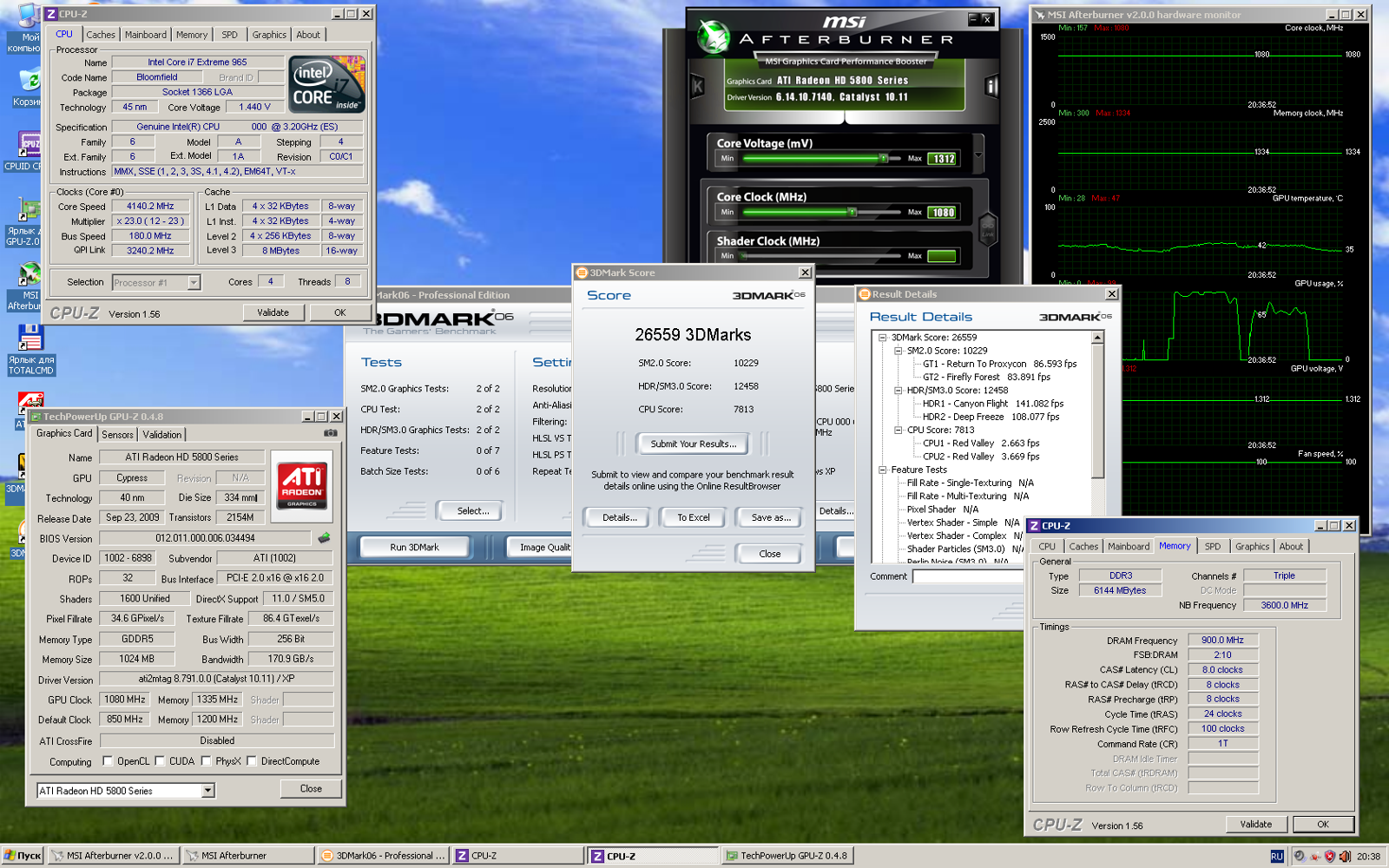Click the Intel Core i7 logo in CPU-Z
Viewport: 1389px width, 868px height.
[326, 85]
